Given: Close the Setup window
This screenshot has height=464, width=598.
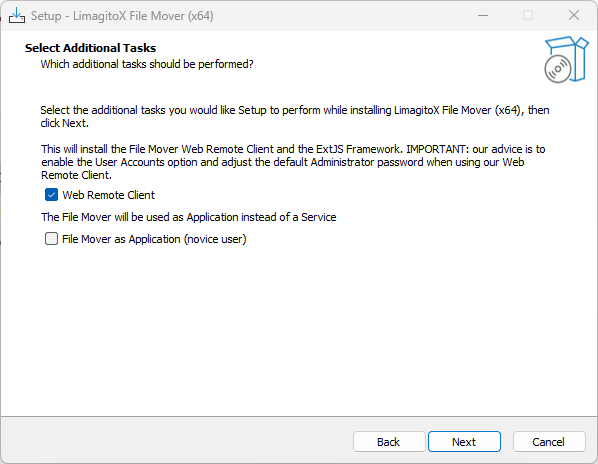Looking at the screenshot, I should (x=574, y=15).
